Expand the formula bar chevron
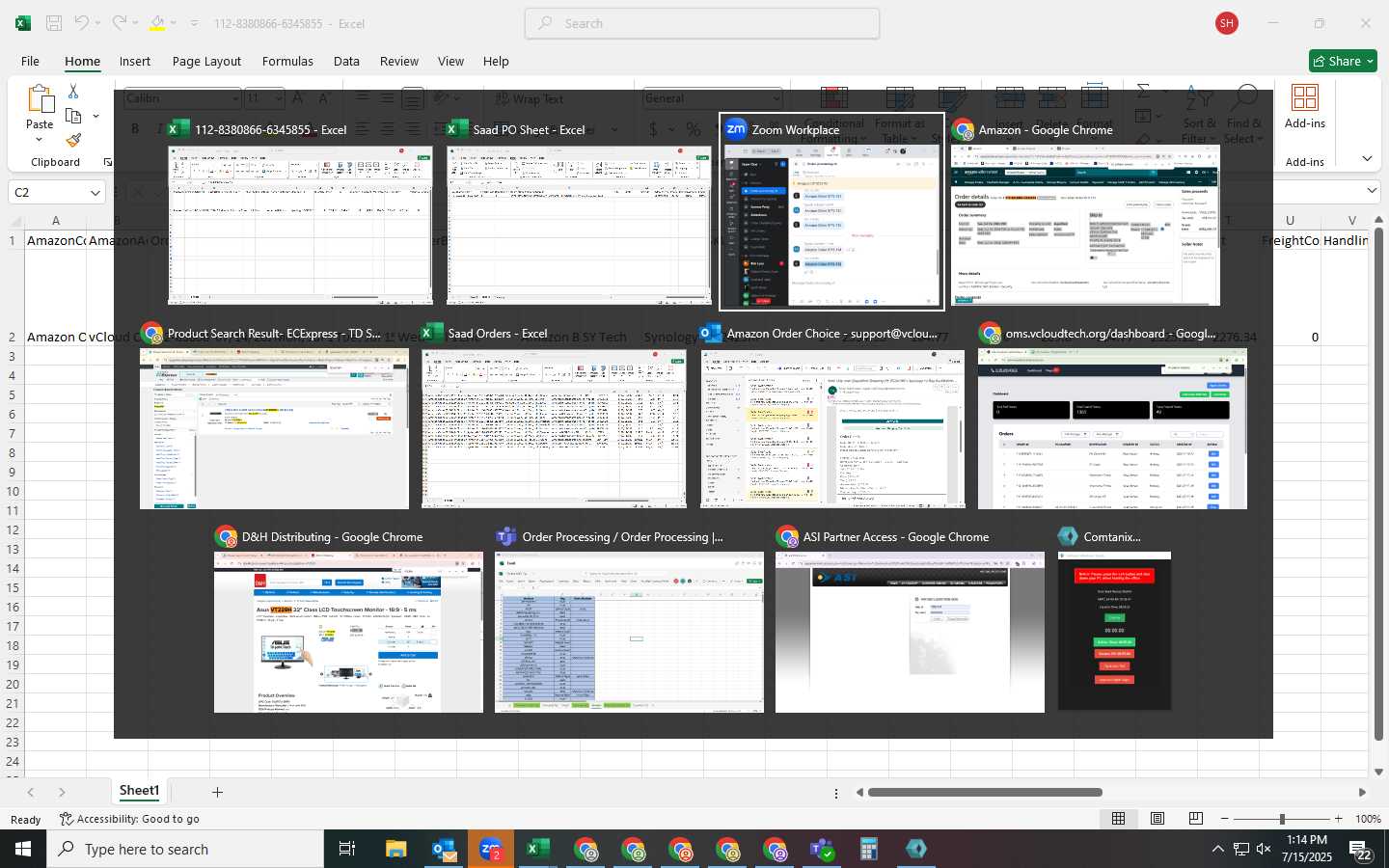Viewport: 1389px width, 868px height. pyautogui.click(x=1373, y=192)
